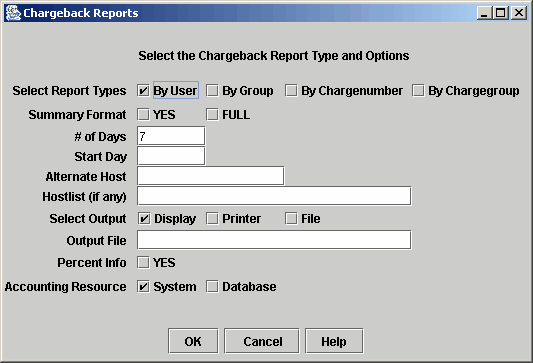Confirm with the OK button
This screenshot has width=533, height=363.
click(x=193, y=341)
